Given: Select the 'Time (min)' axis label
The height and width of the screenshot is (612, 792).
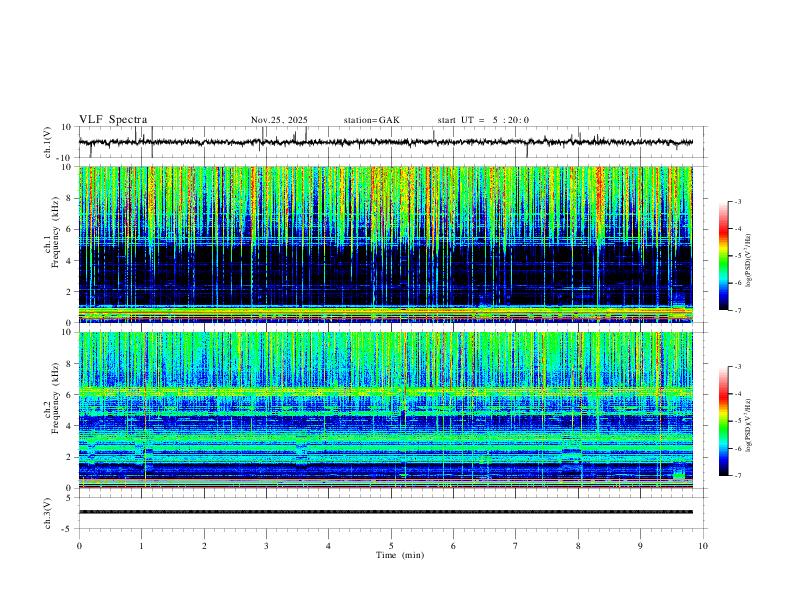Looking at the screenshot, I should [400, 555].
